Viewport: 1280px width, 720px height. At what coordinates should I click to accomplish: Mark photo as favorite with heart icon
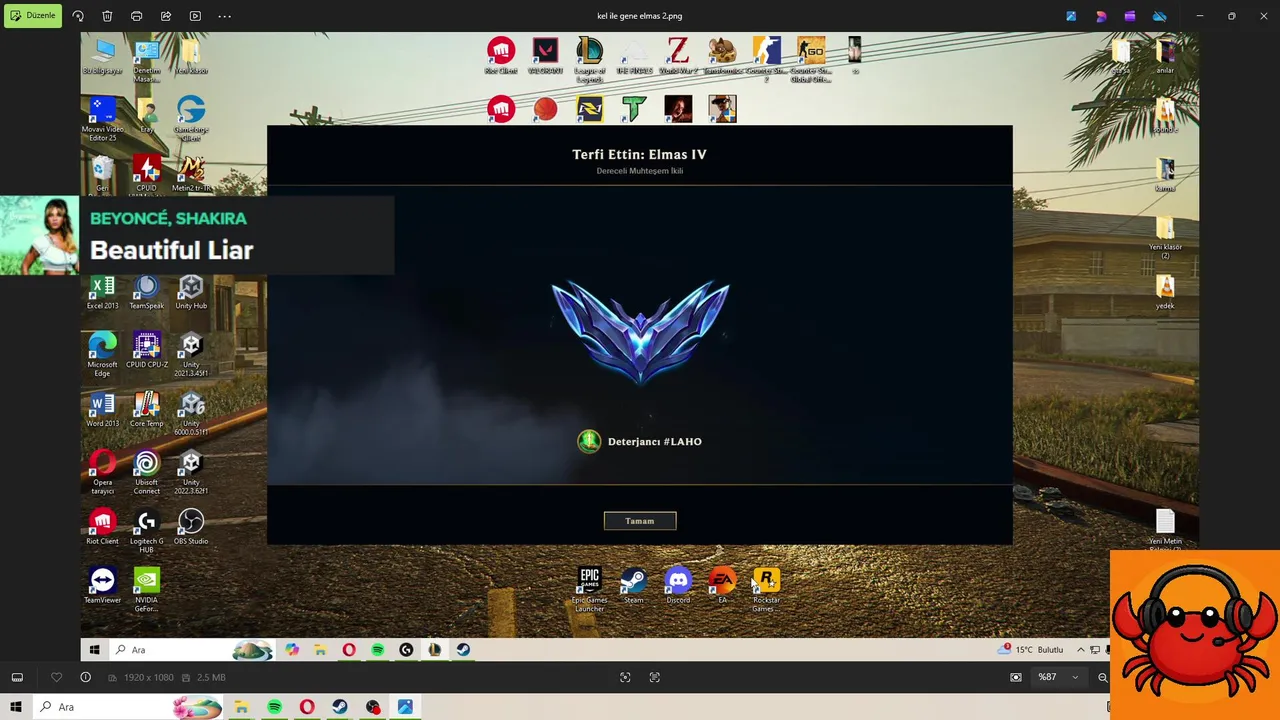tap(56, 677)
